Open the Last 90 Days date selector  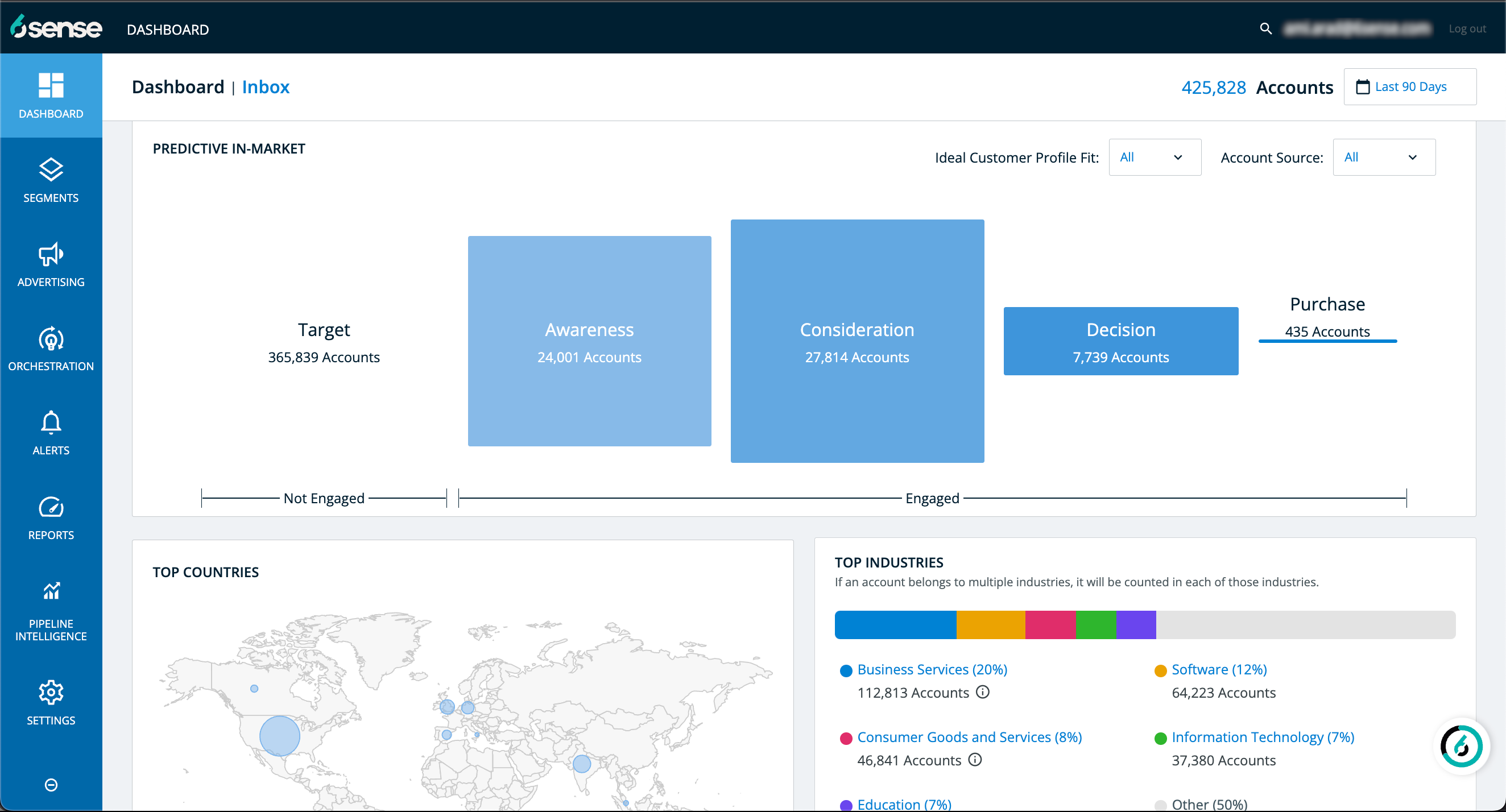[1410, 86]
